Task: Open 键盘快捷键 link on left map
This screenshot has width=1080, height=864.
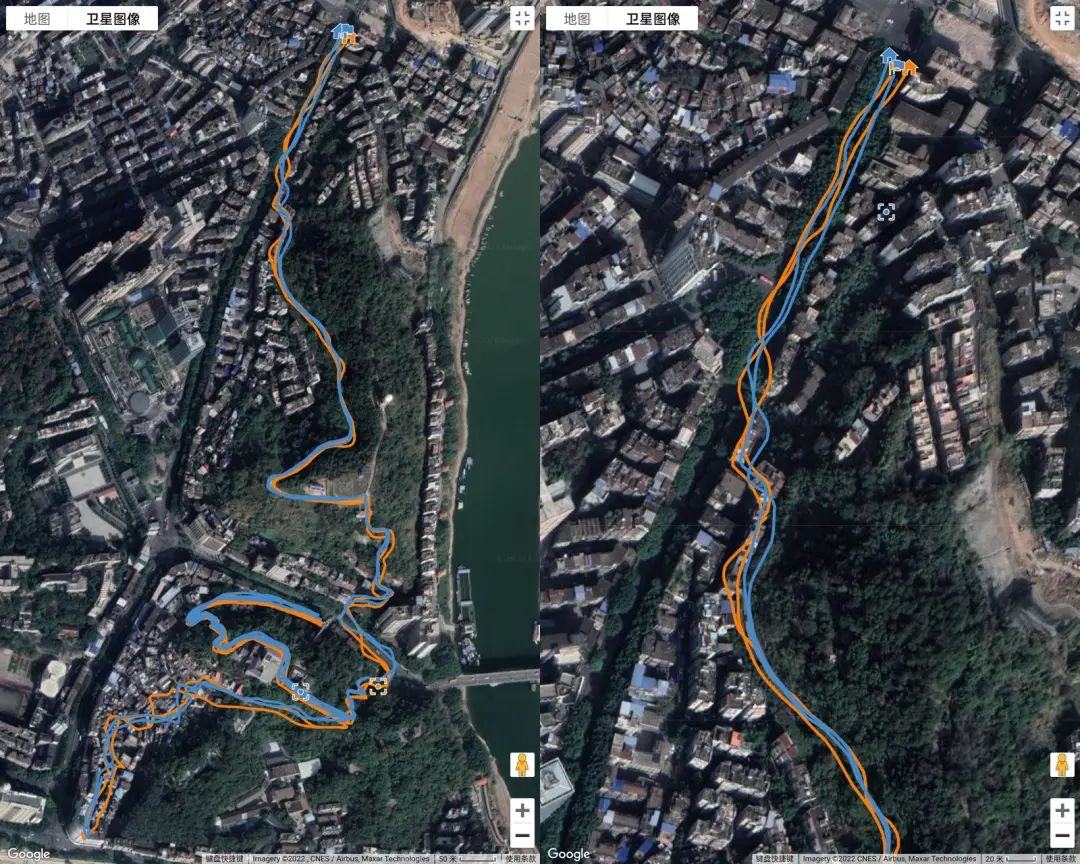Action: [225, 858]
